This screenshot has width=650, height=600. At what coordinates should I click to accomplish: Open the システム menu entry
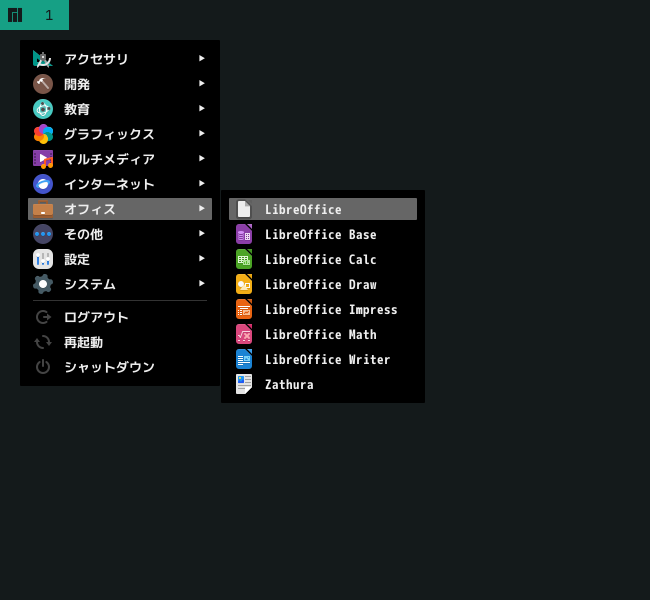click(120, 284)
